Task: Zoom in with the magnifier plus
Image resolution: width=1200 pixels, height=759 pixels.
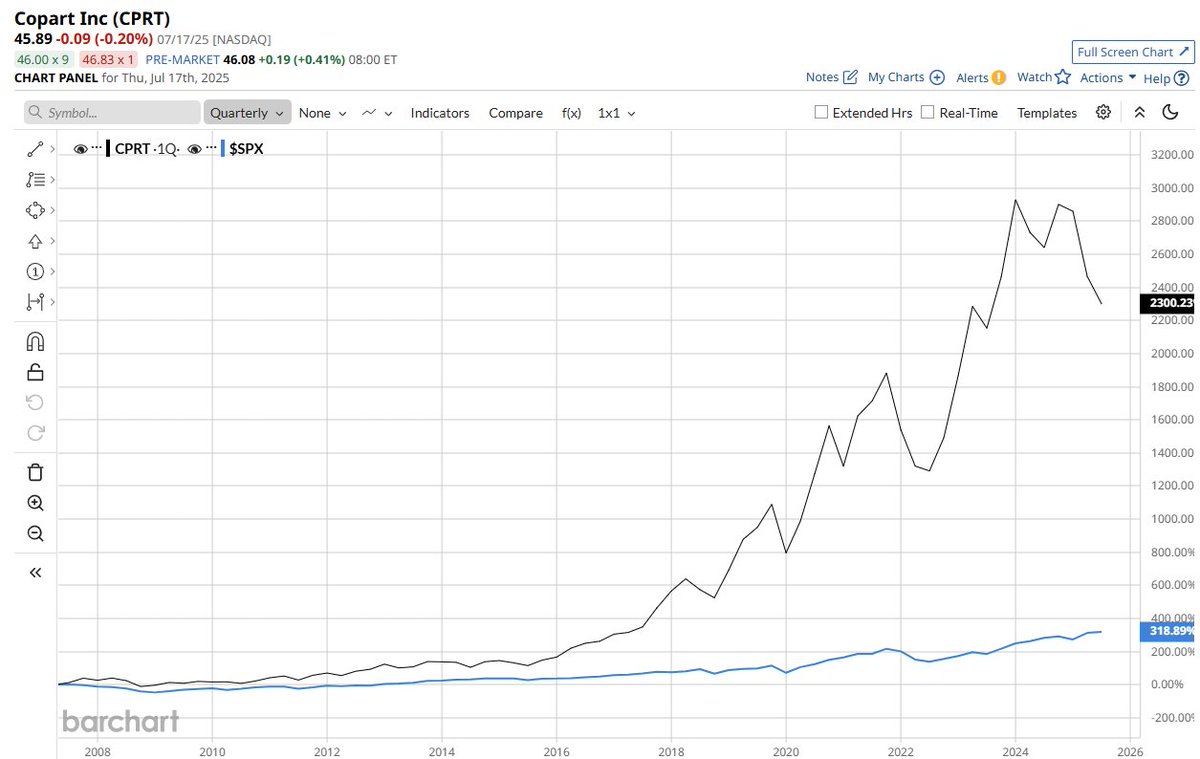Action: [35, 503]
